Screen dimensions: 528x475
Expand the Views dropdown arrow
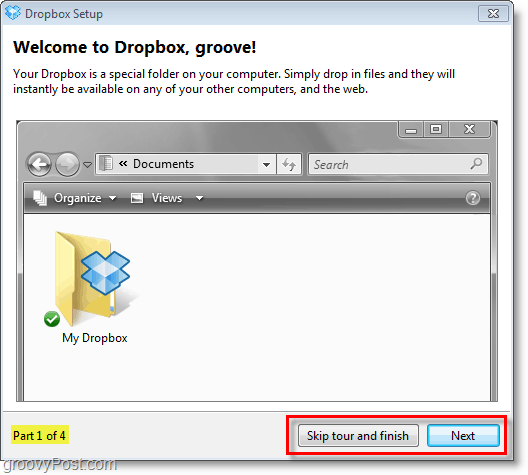(199, 198)
